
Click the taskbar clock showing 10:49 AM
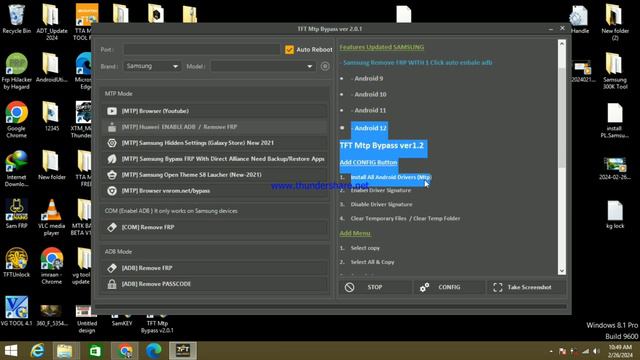pyautogui.click(x=620, y=351)
